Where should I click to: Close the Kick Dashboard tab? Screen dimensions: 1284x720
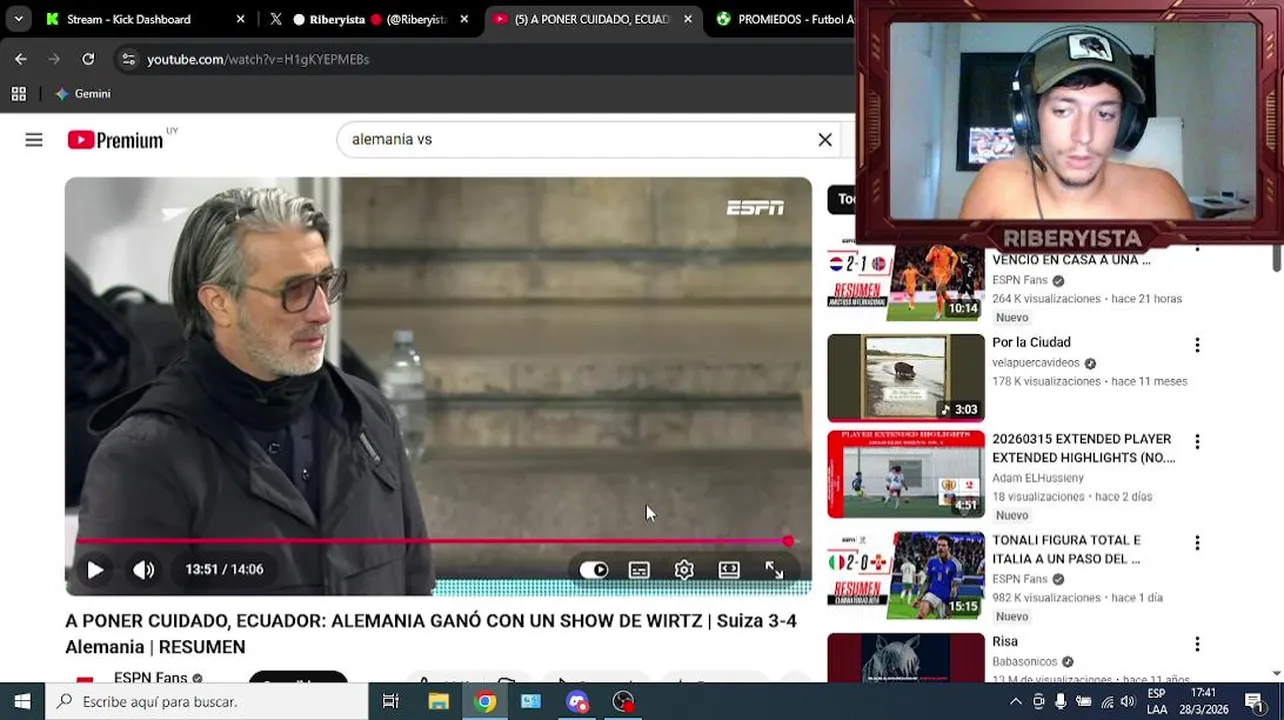(x=240, y=19)
